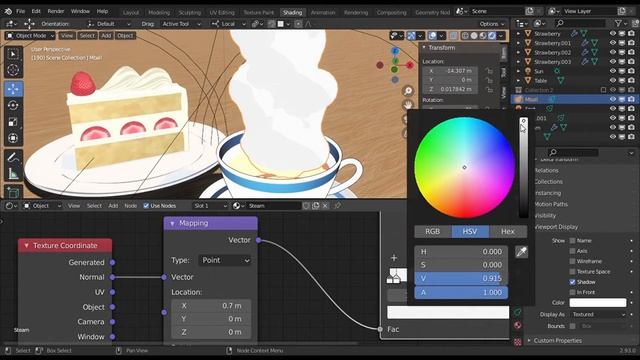640x360 pixels.
Task: Switch to rendered viewport shading
Action: (x=492, y=36)
